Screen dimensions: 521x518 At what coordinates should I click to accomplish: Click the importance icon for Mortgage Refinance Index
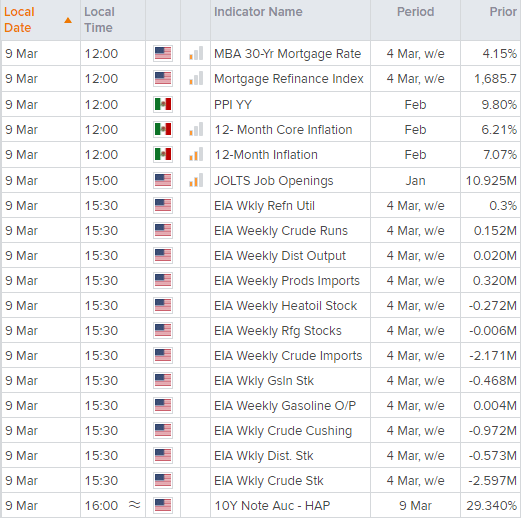[196, 78]
